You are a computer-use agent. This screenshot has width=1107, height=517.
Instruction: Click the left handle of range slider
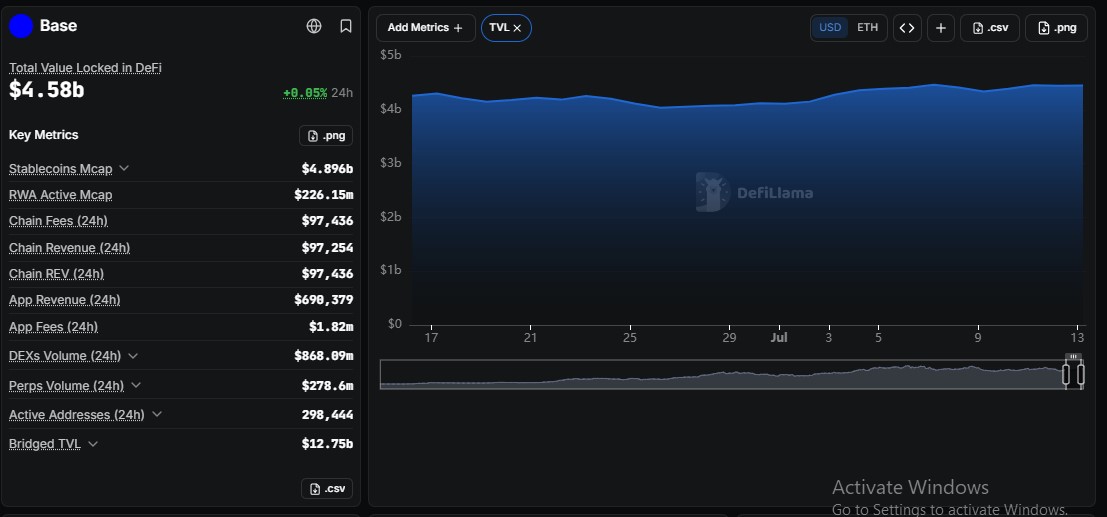click(x=1066, y=374)
